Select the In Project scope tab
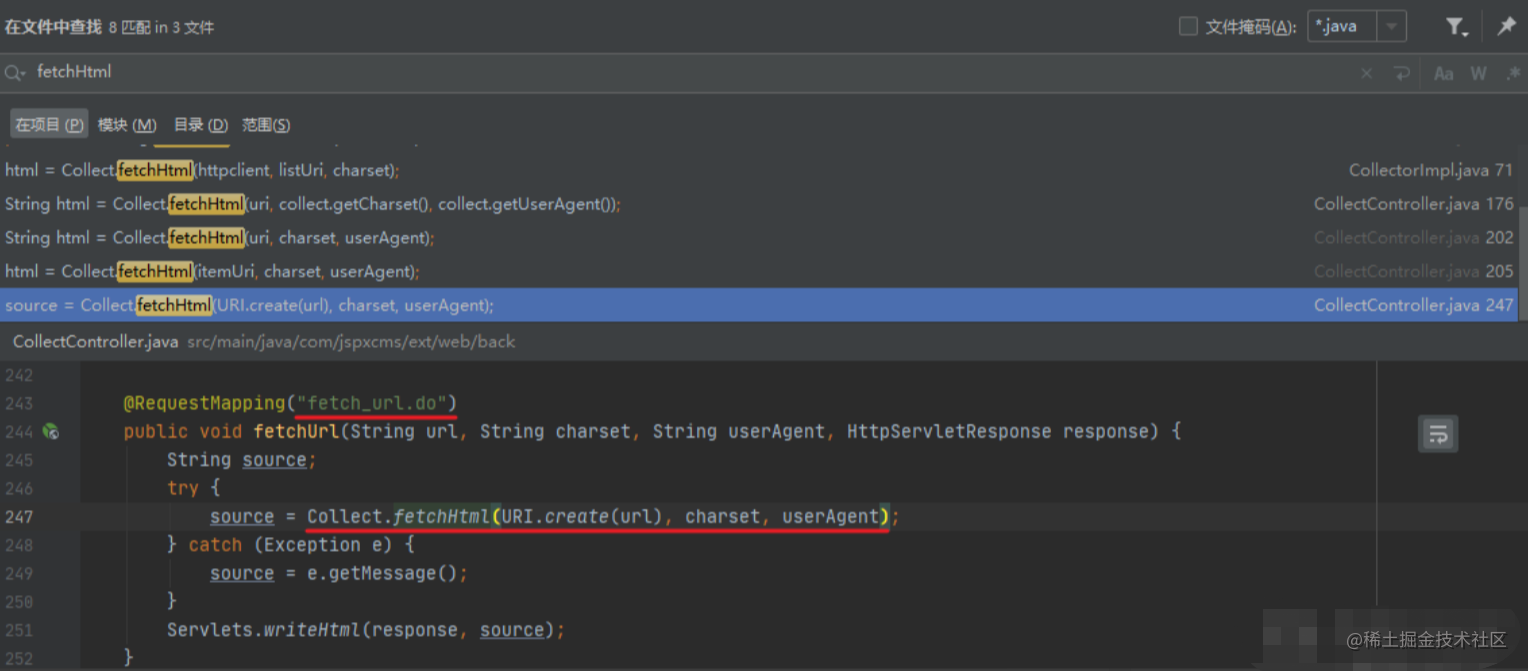The image size is (1528, 671). click(x=49, y=125)
